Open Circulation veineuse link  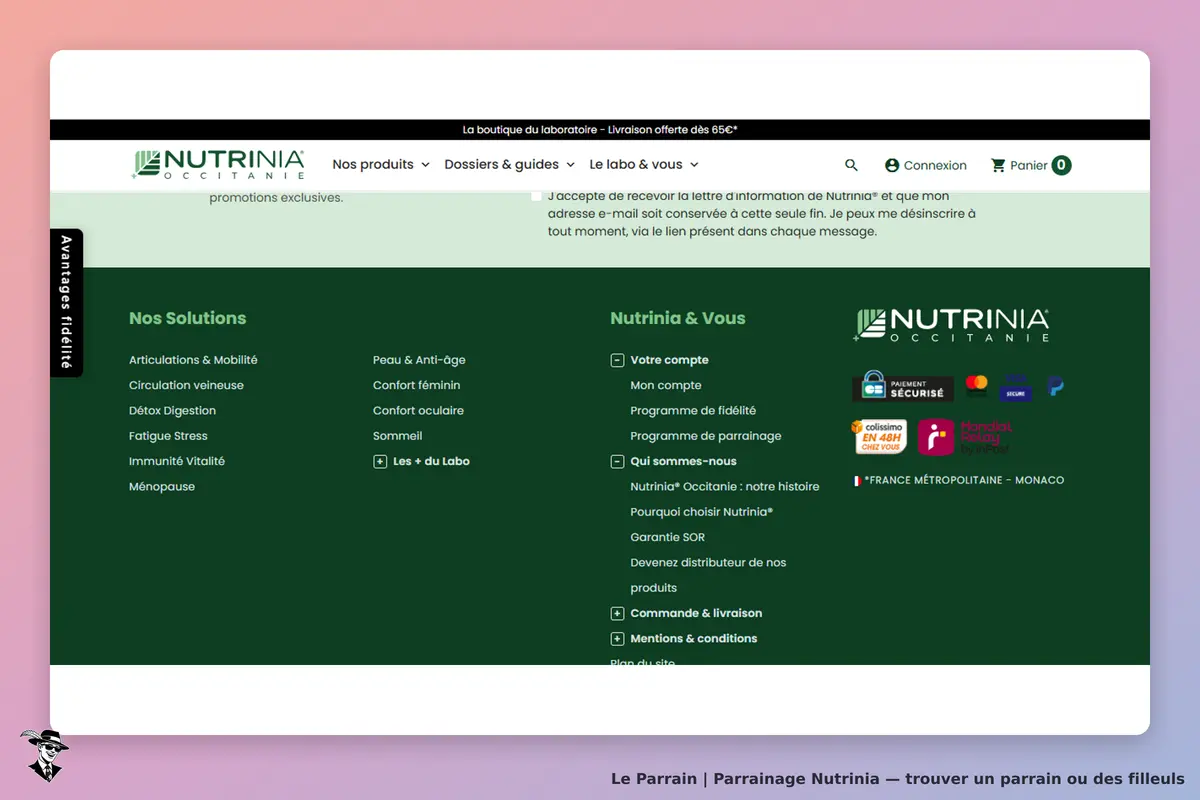point(186,385)
